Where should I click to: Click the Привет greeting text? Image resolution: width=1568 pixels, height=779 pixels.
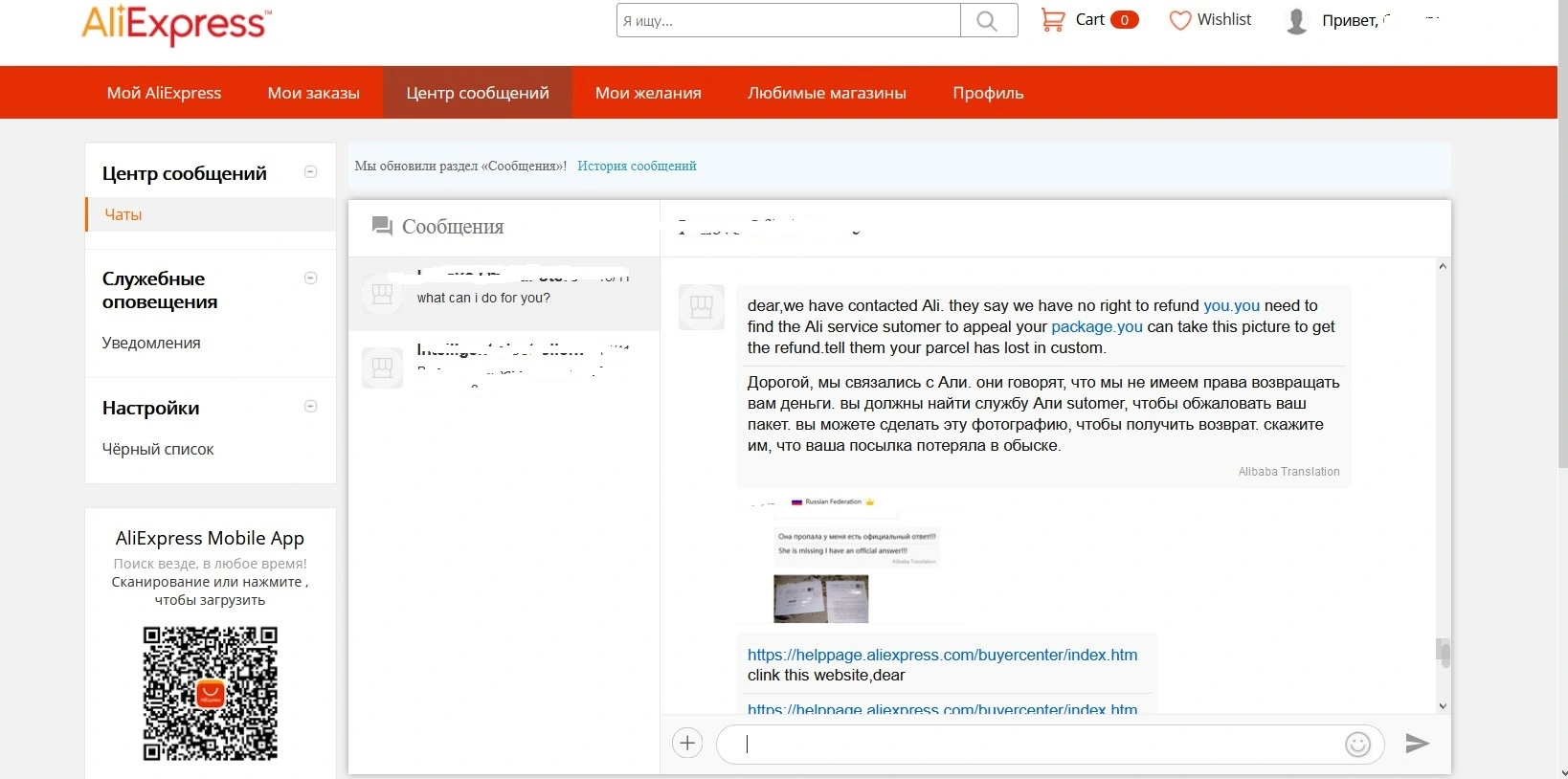click(1350, 20)
